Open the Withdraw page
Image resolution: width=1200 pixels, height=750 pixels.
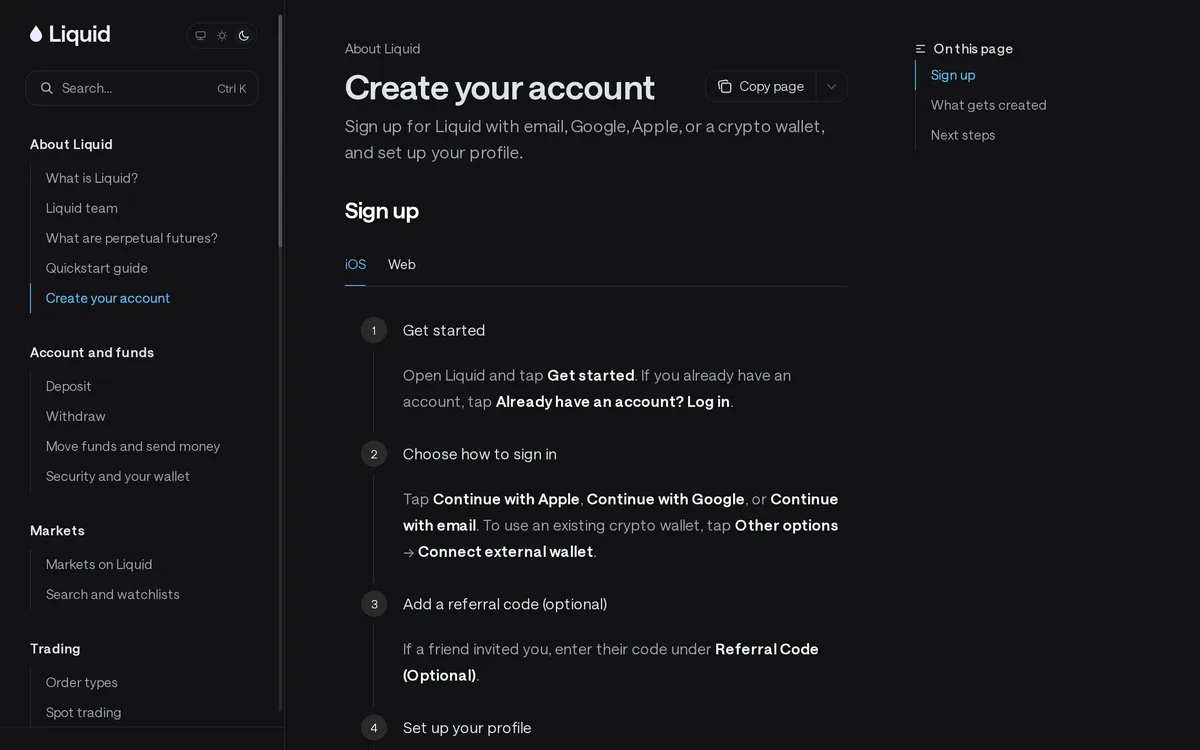pyautogui.click(x=76, y=416)
